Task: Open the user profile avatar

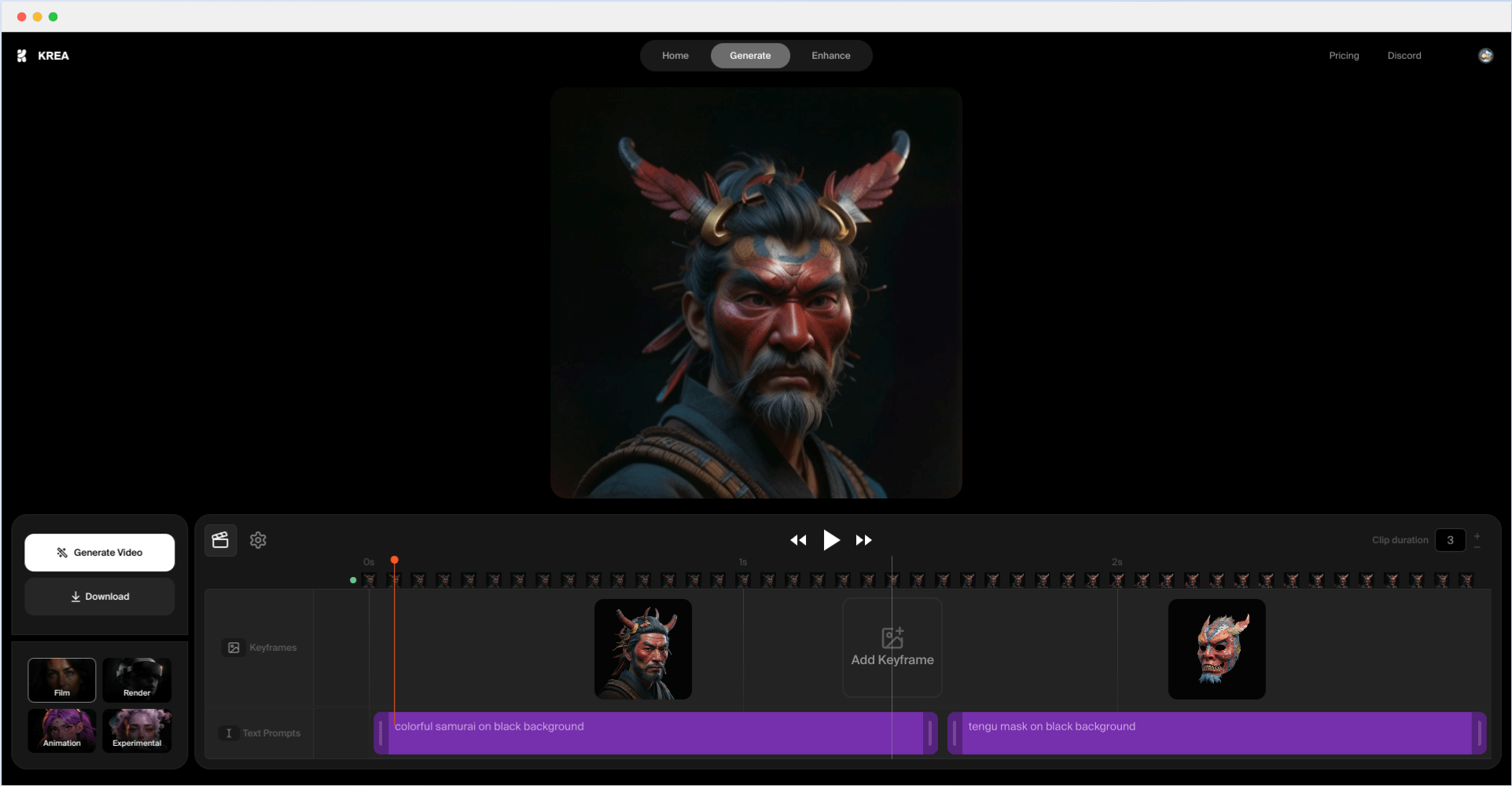Action: click(x=1485, y=56)
